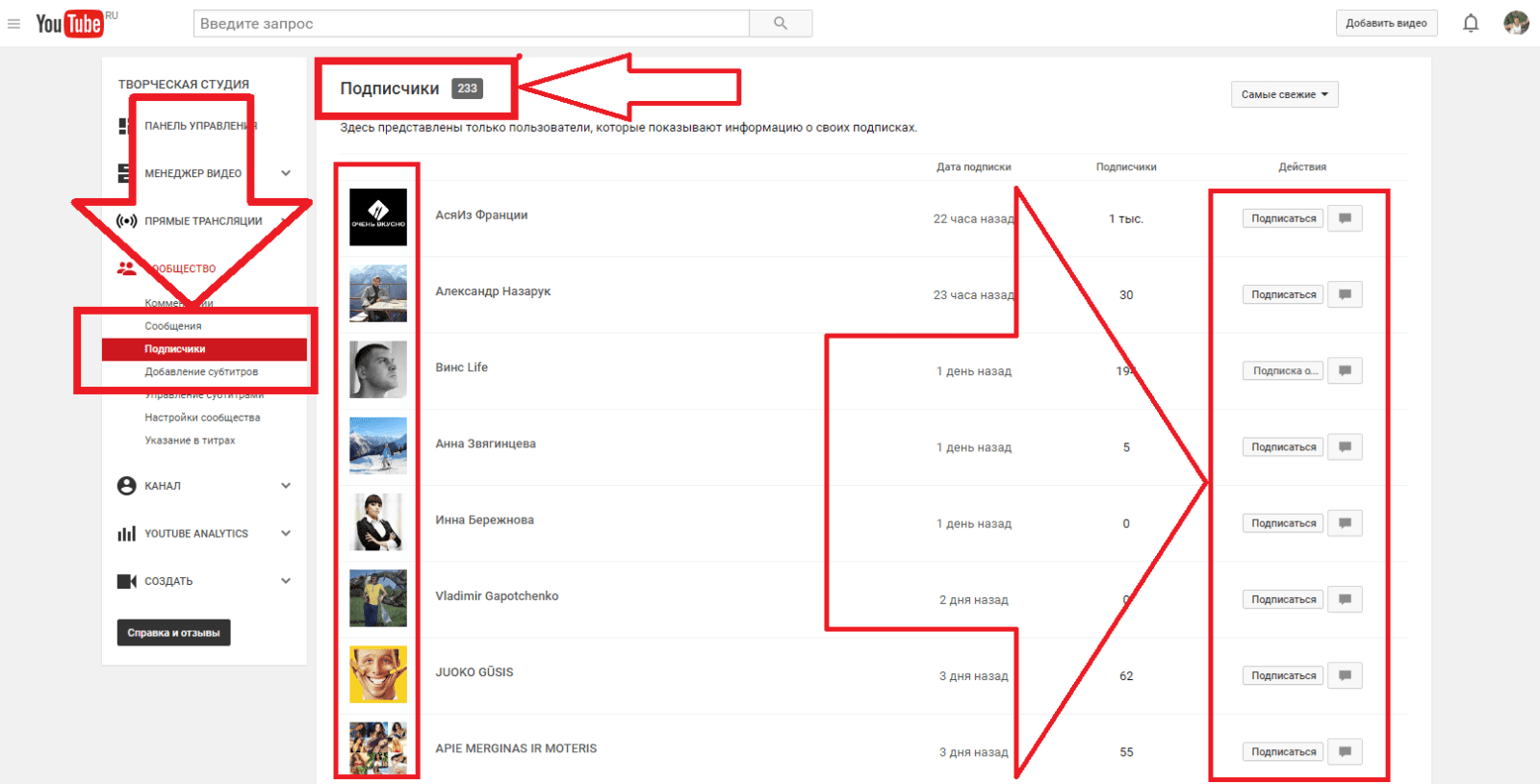1540x784 pixels.
Task: Open the АсяИз Франции channel name
Action: click(481, 215)
